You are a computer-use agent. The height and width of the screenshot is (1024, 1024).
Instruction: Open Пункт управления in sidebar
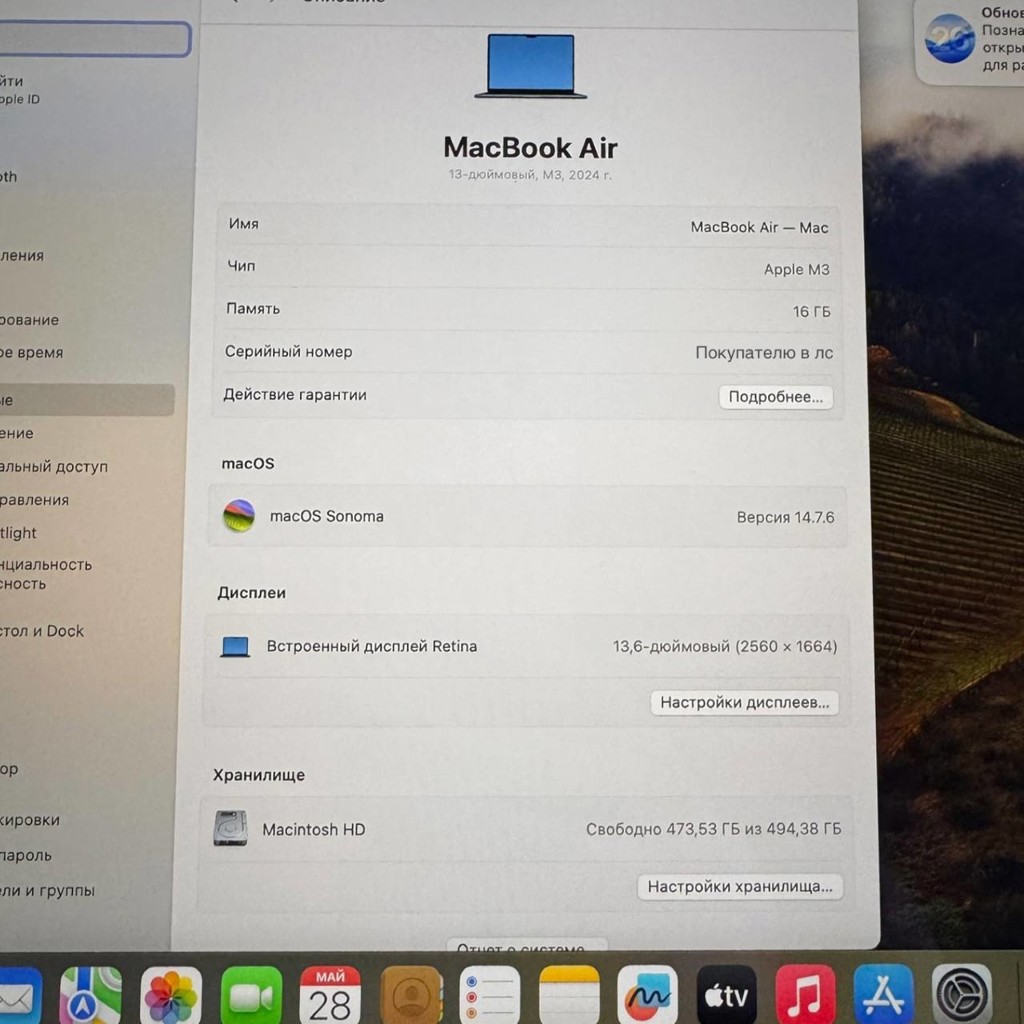click(34, 500)
